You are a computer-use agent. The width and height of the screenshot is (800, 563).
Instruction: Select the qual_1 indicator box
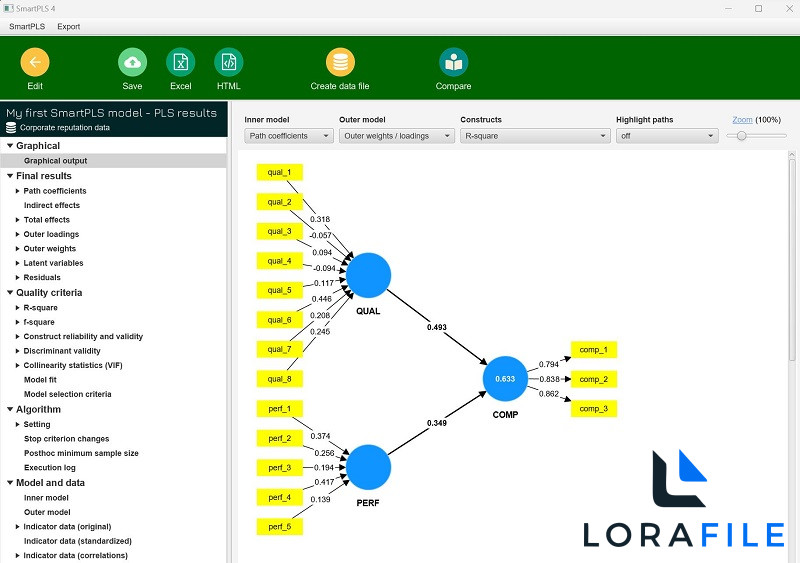[x=280, y=172]
